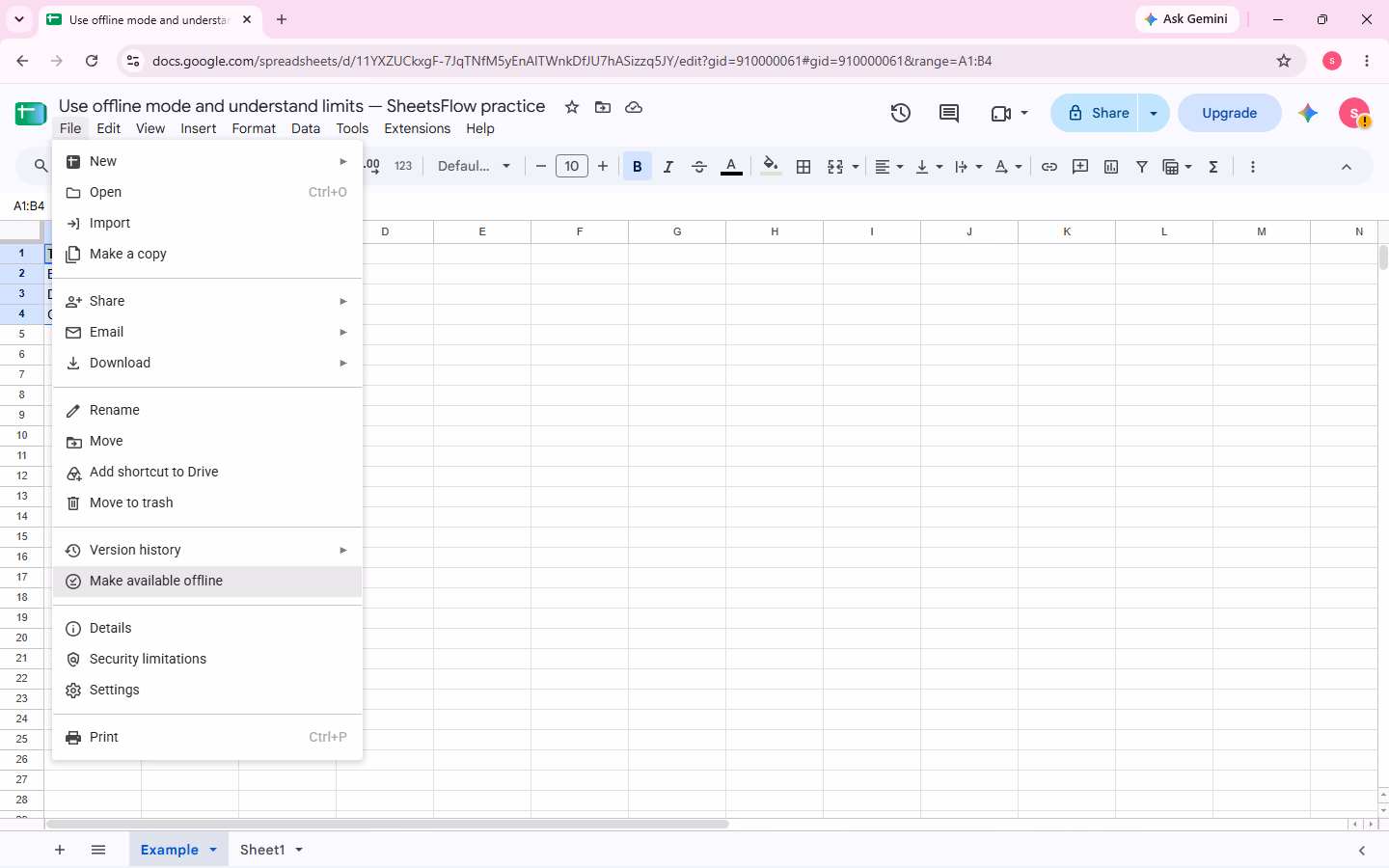Viewport: 1389px width, 868px height.
Task: Choose Move to trash
Action: pyautogui.click(x=207, y=502)
